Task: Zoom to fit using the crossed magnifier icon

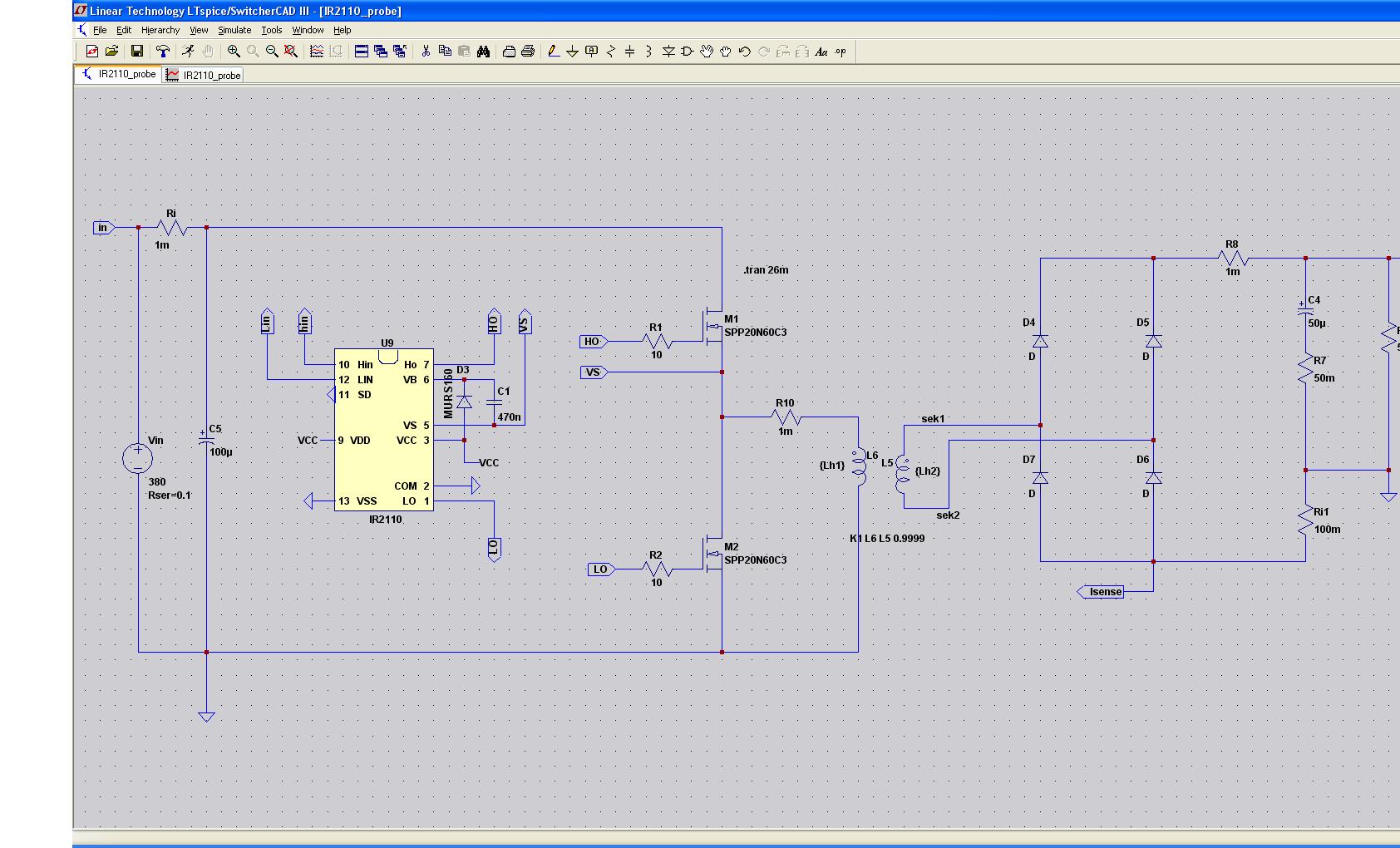Action: [x=291, y=52]
